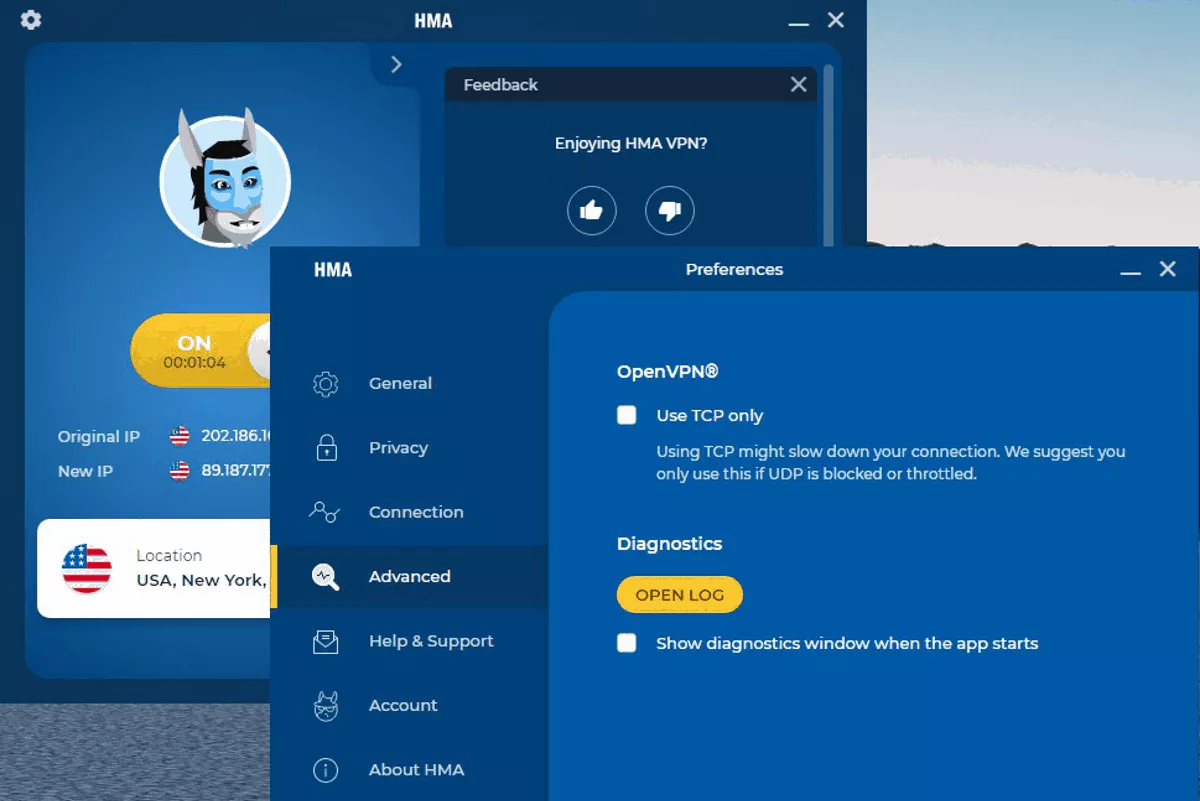
Task: Select the Advanced preferences tab
Action: (410, 577)
